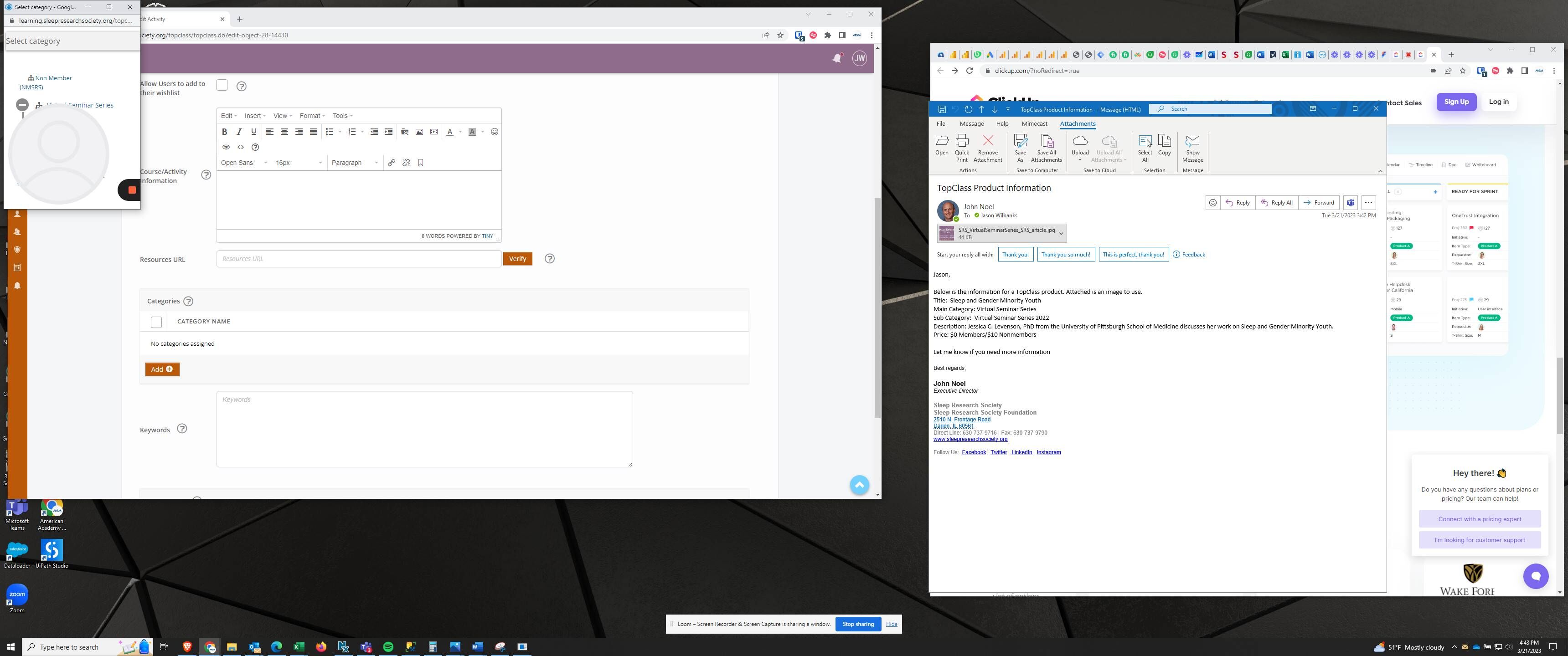The height and width of the screenshot is (656, 1568).
Task: Click Save All Attachments in Outlook
Action: pyautogui.click(x=1047, y=148)
